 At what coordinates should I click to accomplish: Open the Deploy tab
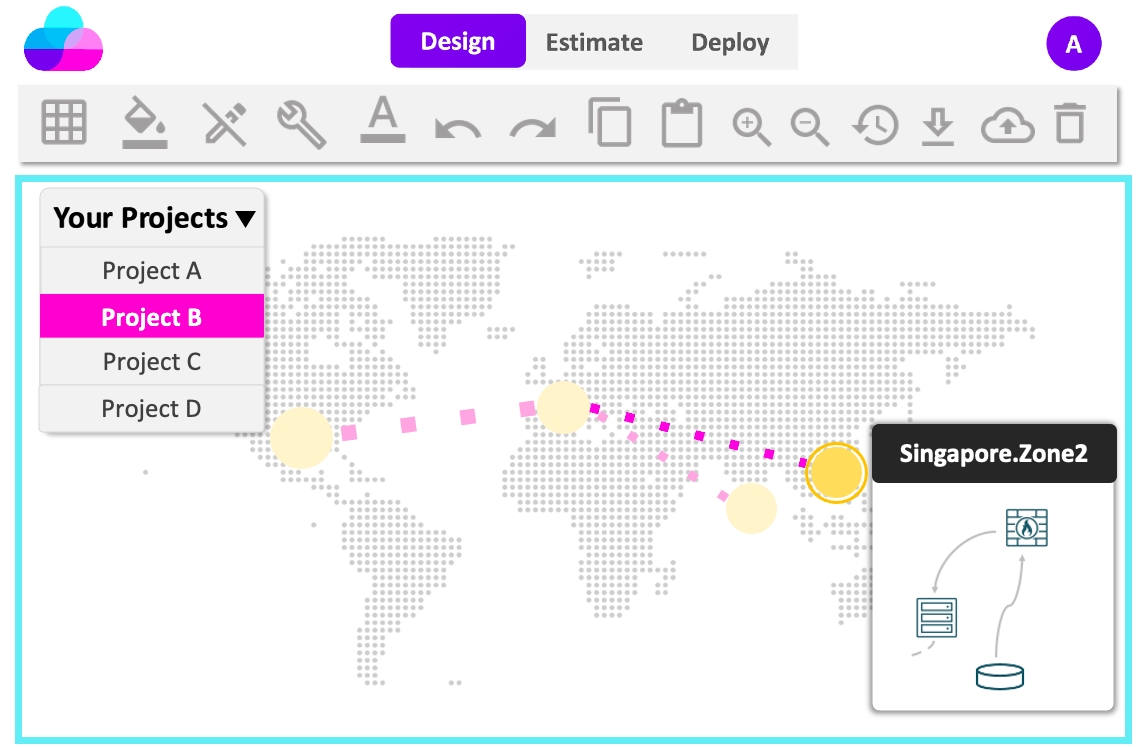(729, 42)
